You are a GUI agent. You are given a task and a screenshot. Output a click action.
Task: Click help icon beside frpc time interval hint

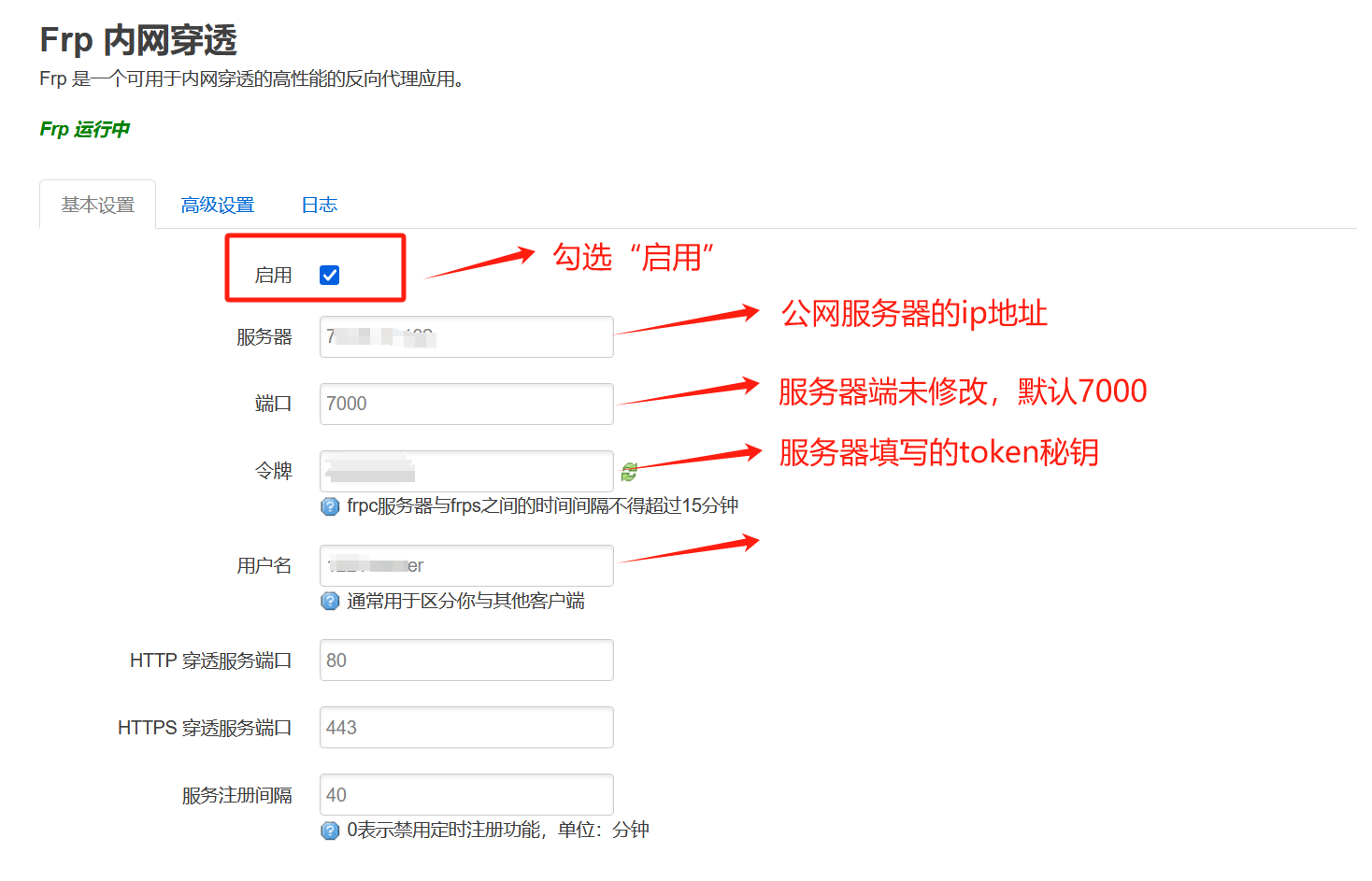click(330, 506)
